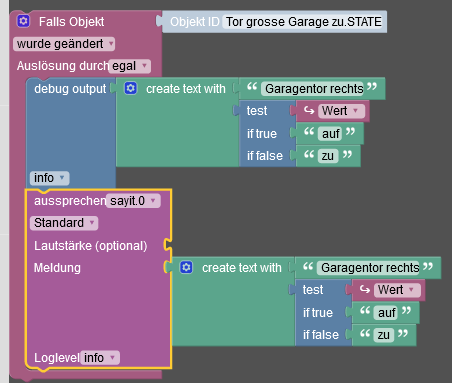Viewport: 452px width, 383px height.
Task: Select the 'debug output' block label
Action: pos(70,89)
